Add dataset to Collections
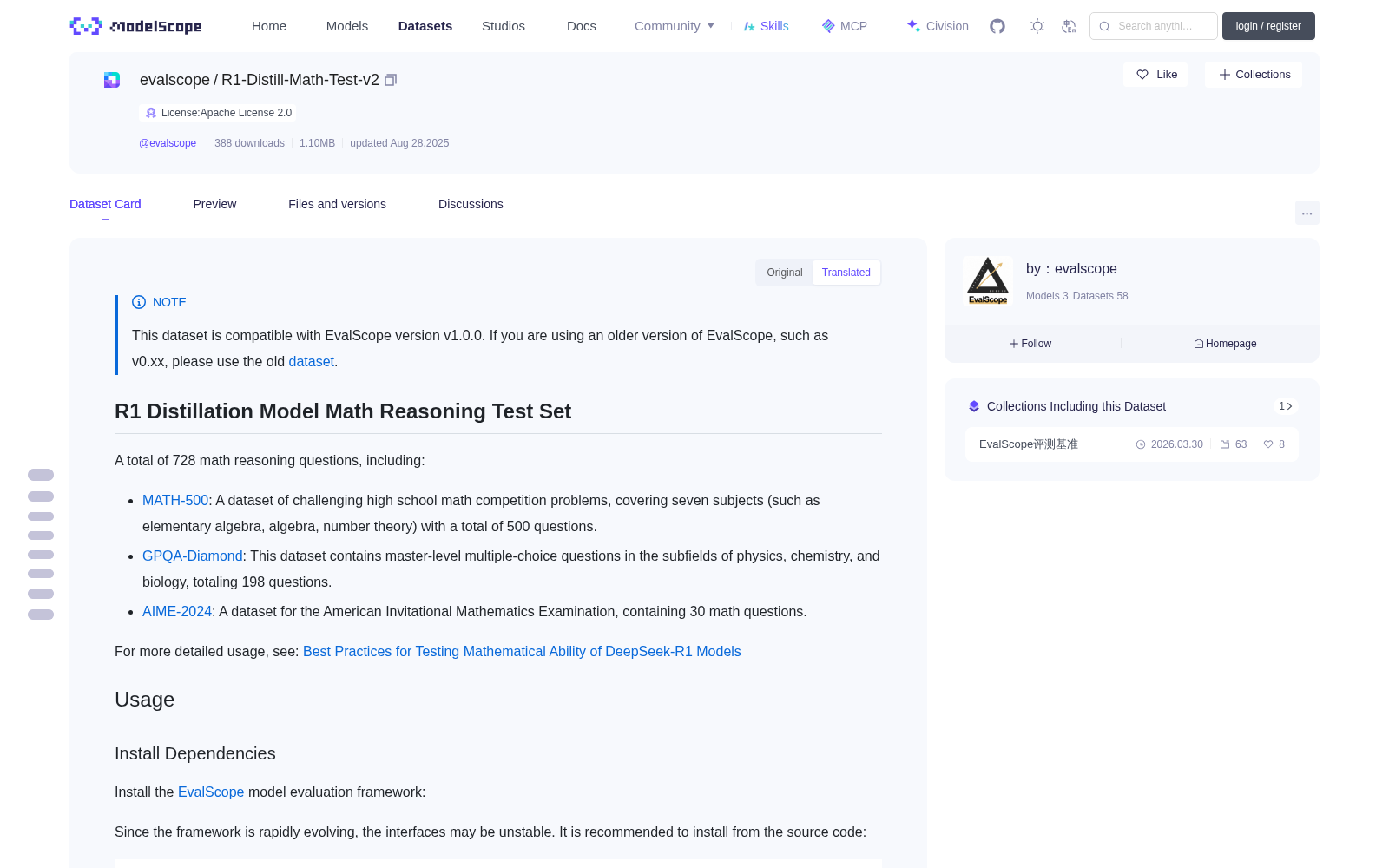 click(x=1254, y=75)
